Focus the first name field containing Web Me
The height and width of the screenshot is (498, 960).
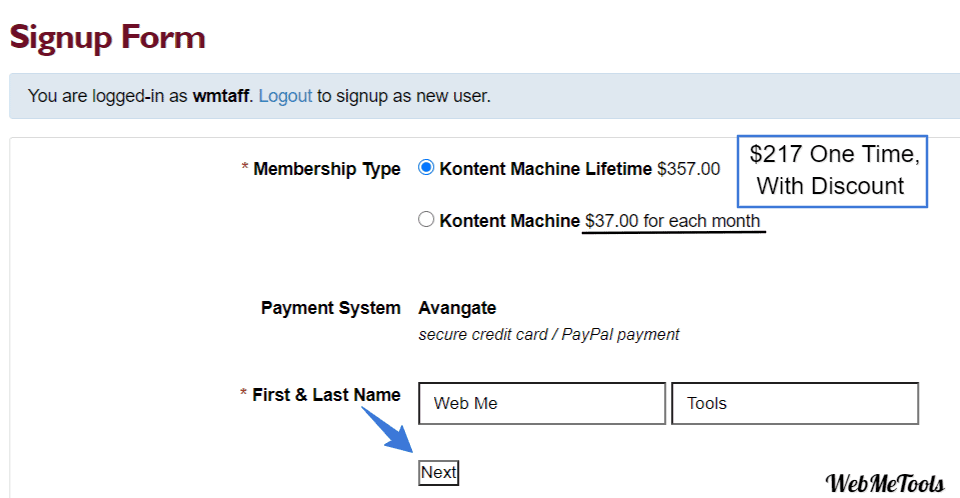click(542, 403)
